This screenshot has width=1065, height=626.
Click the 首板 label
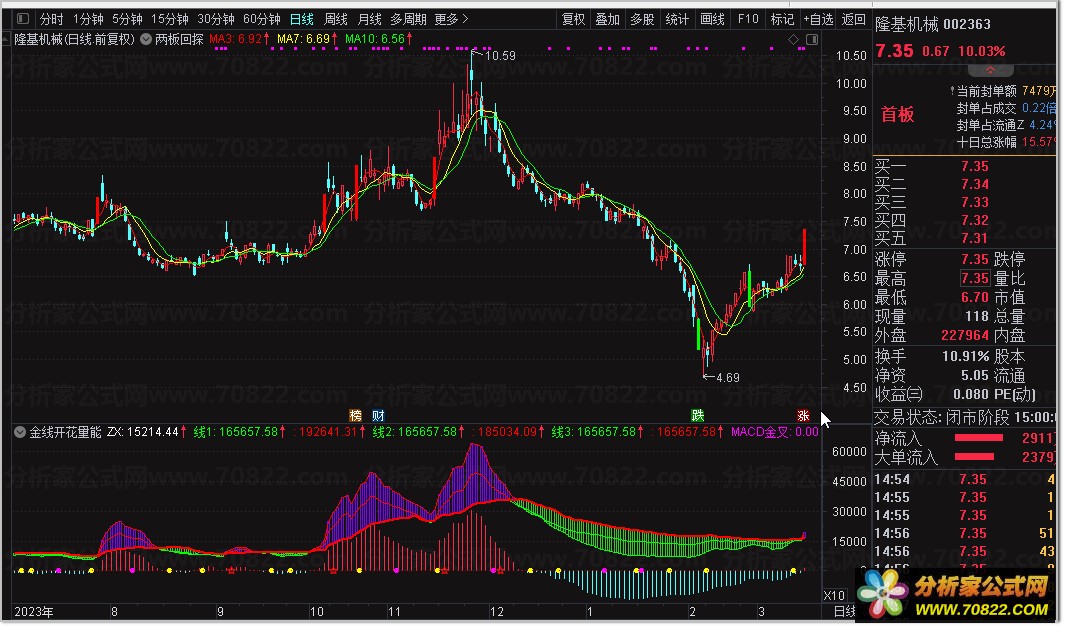(897, 114)
